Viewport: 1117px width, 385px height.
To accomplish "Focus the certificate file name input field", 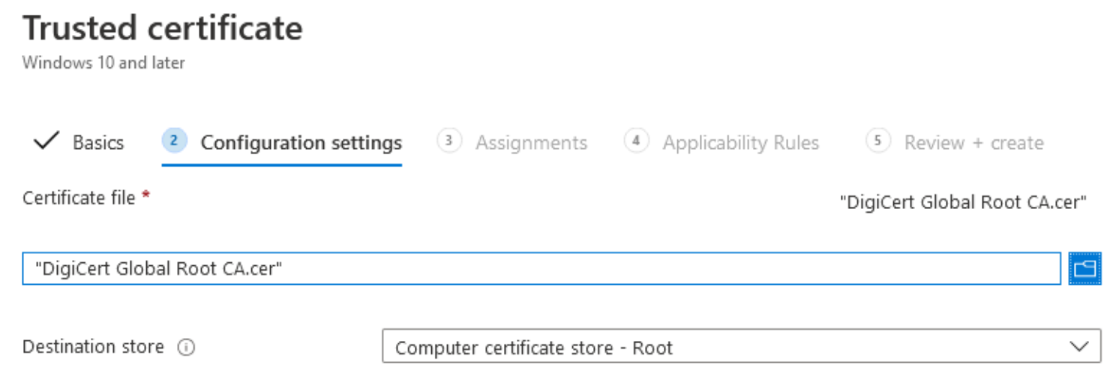I will 542,268.
